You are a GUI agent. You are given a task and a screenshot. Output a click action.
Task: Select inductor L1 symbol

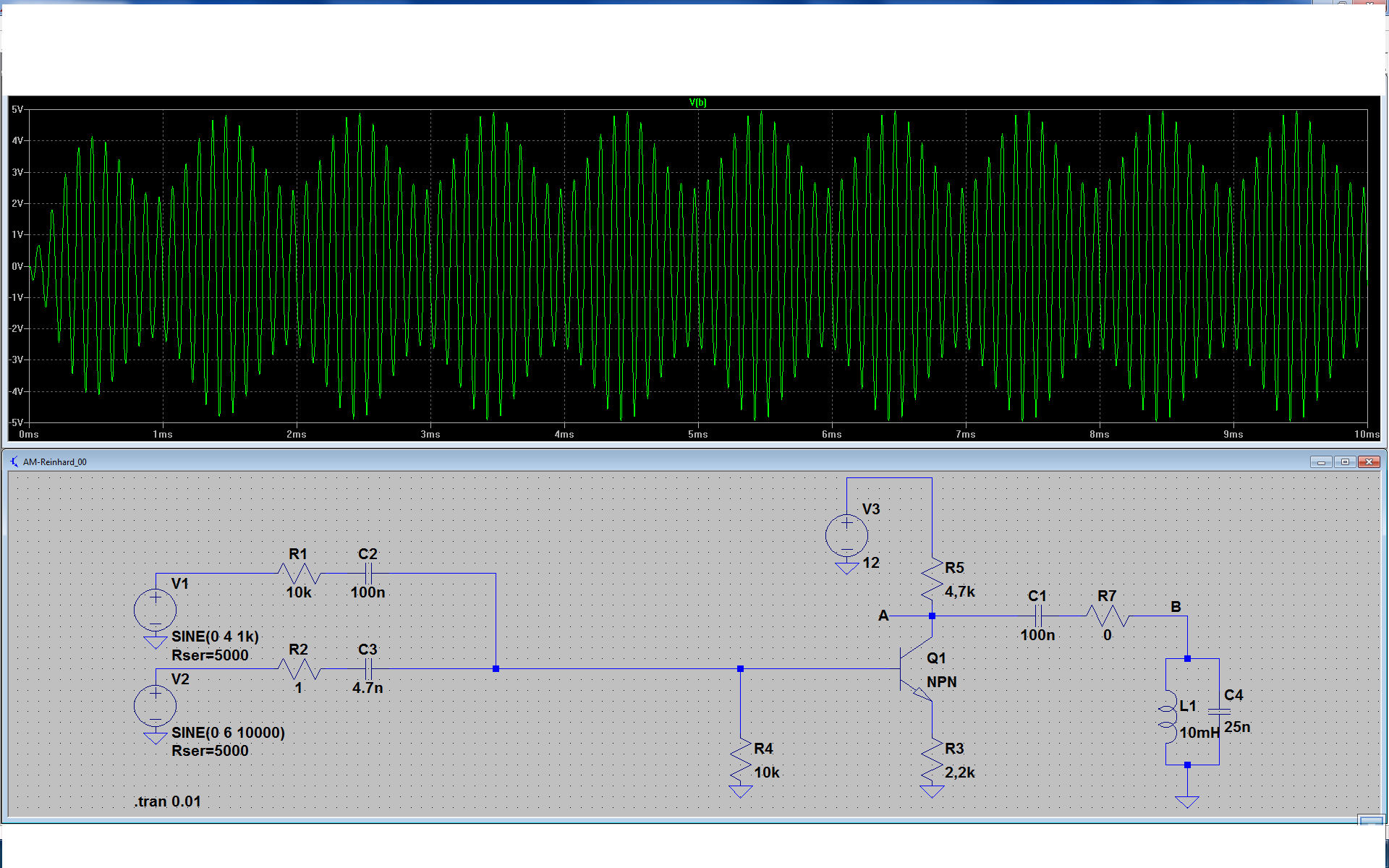pyautogui.click(x=1167, y=716)
